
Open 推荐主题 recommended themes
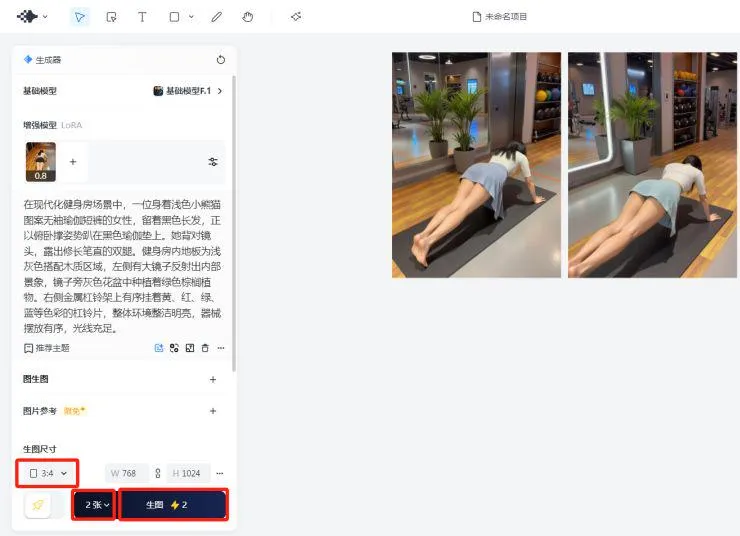46,348
